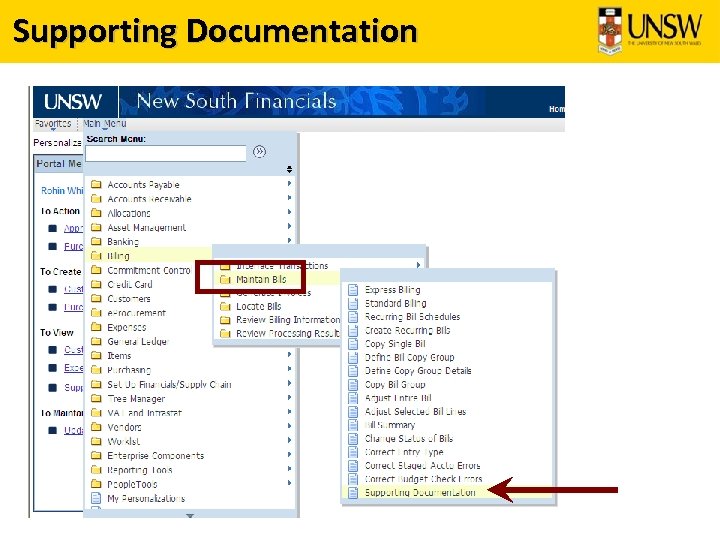Click the General Ledger folder icon
This screenshot has width=720, height=540.
pos(96,341)
